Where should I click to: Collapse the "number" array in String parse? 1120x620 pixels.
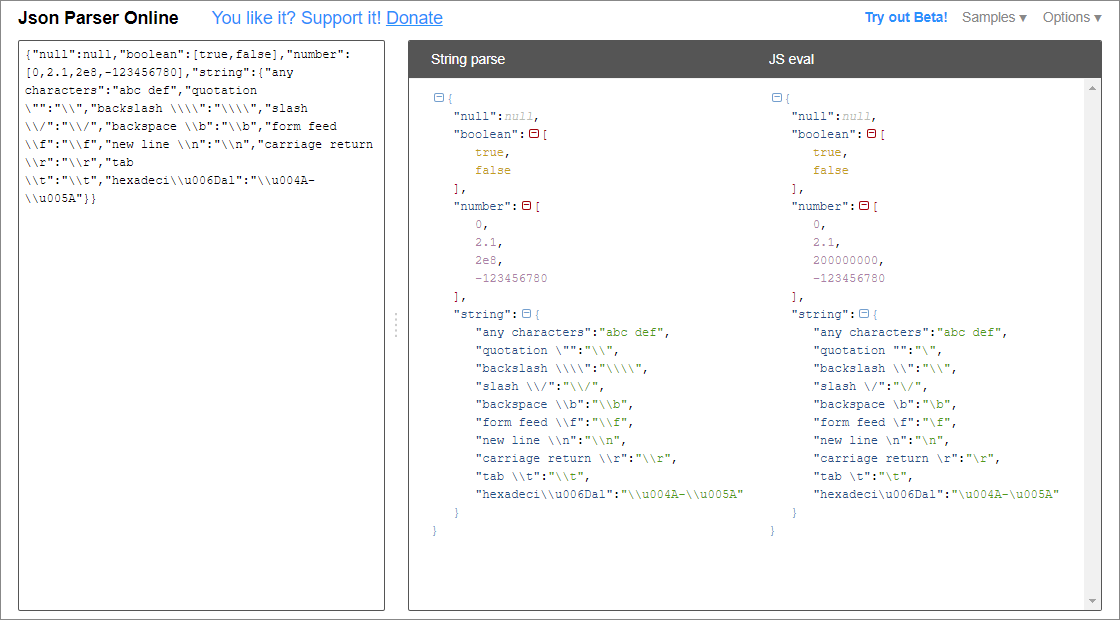(x=526, y=206)
